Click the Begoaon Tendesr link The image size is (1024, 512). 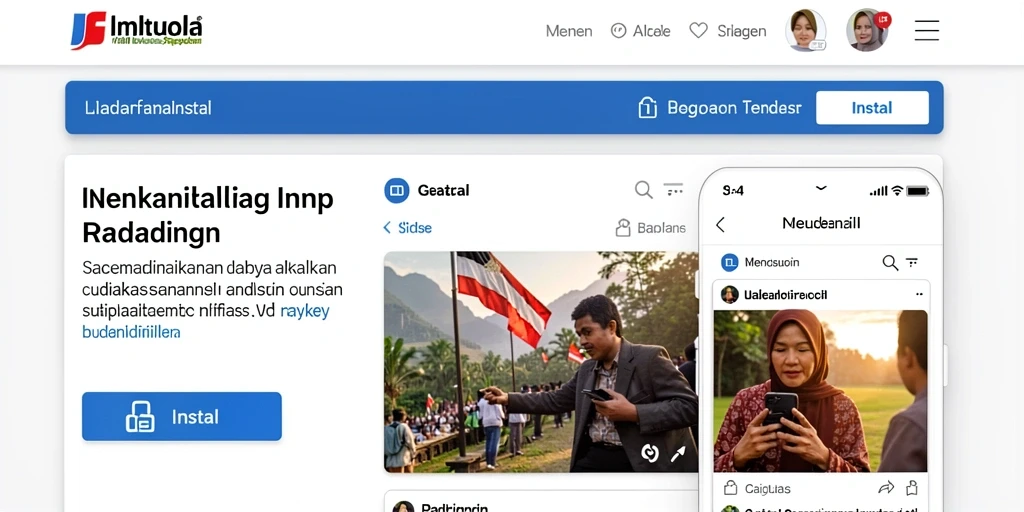[733, 108]
